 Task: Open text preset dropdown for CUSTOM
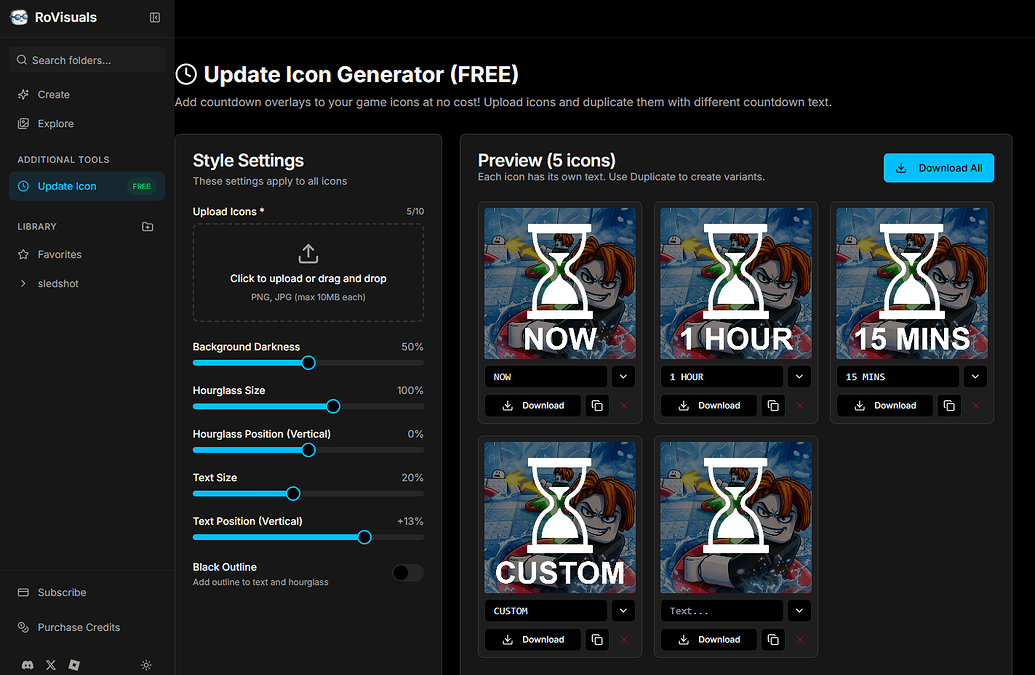[623, 610]
